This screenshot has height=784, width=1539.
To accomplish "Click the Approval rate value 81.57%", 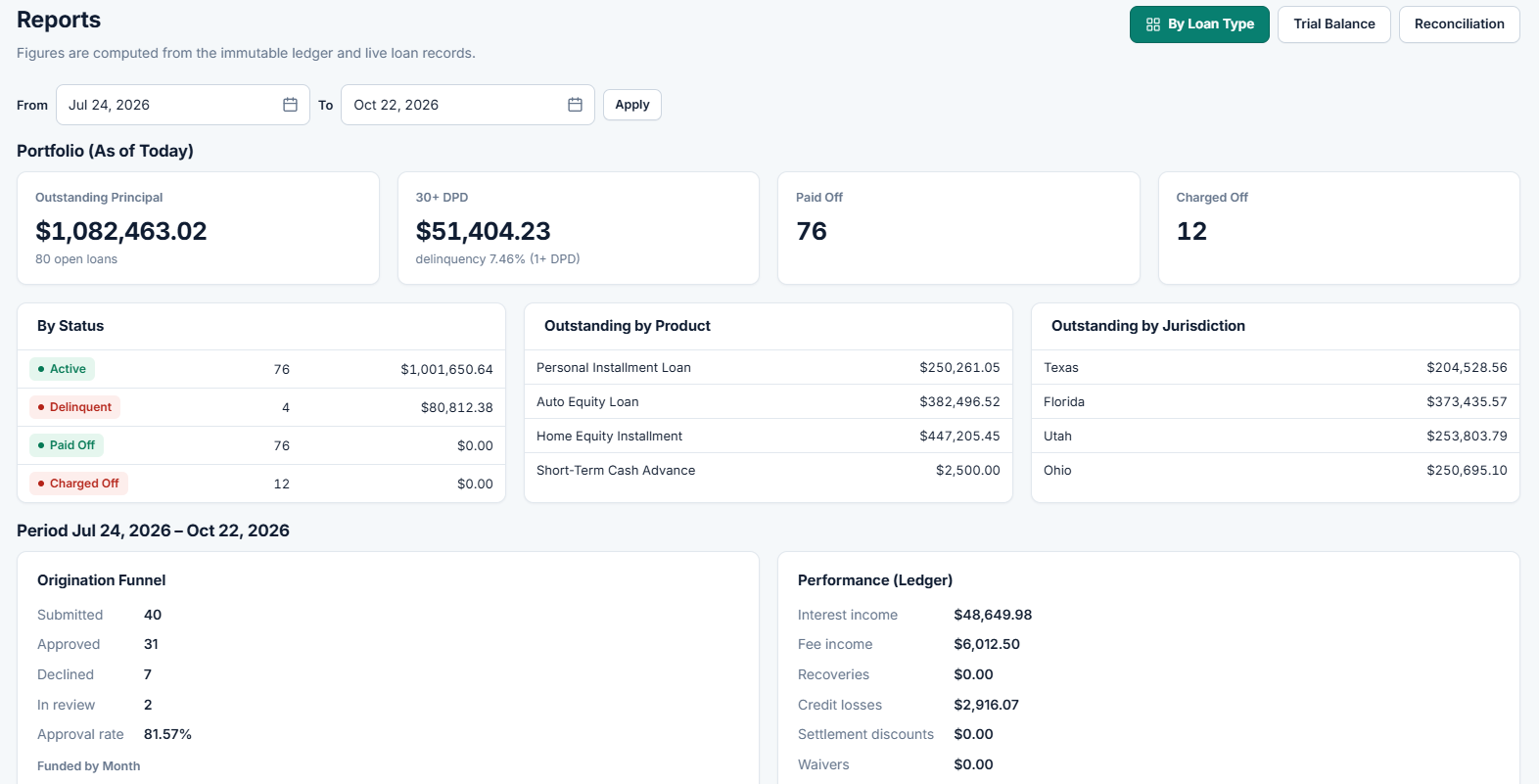I will click(167, 734).
